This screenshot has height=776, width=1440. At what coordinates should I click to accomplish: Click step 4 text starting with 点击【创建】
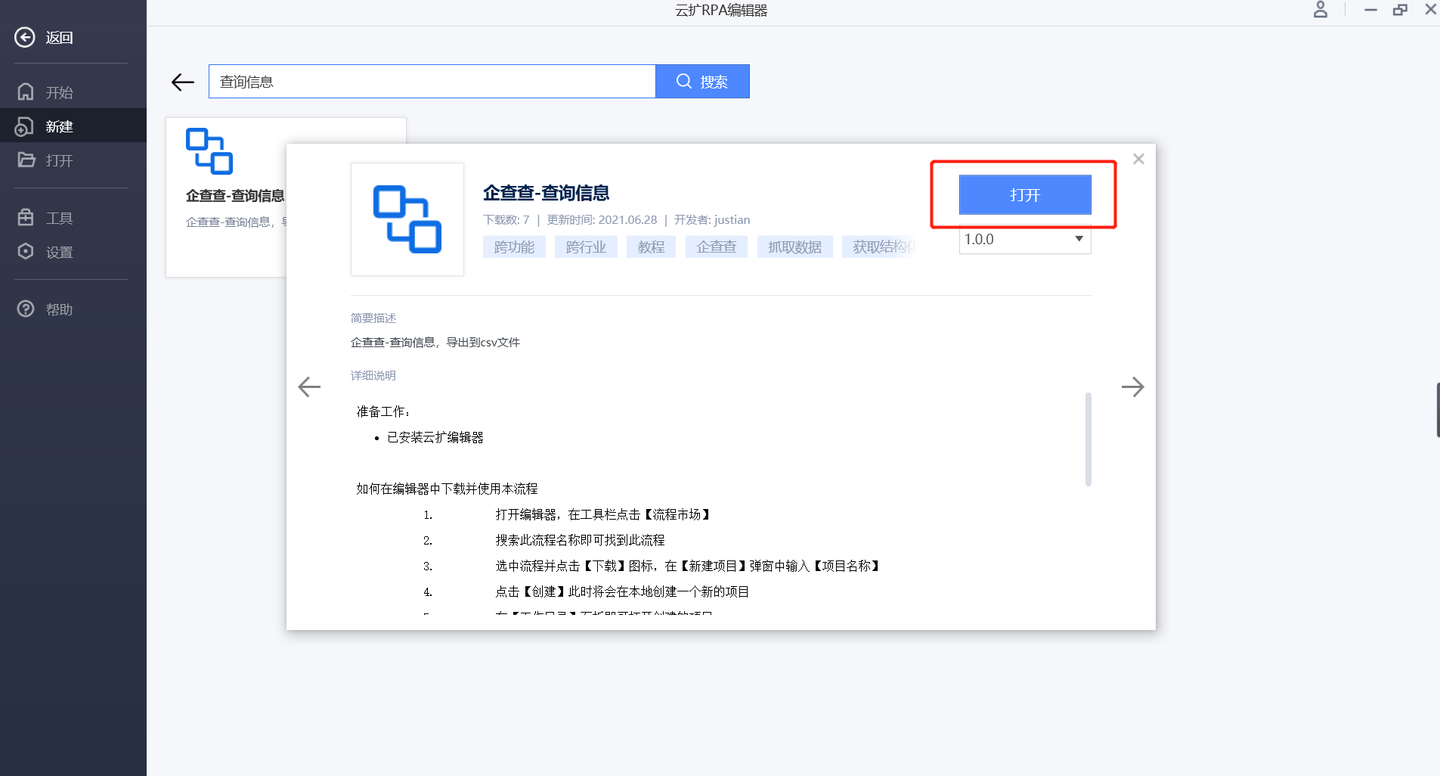pyautogui.click(x=623, y=592)
